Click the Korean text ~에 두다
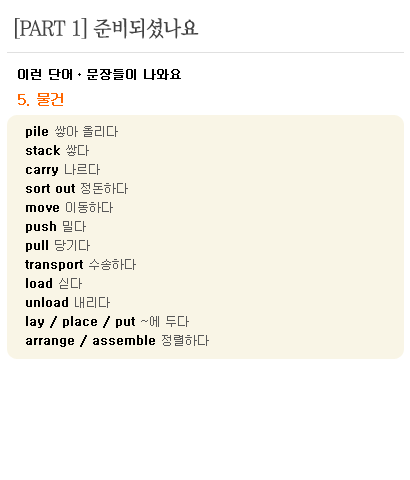 pos(165,322)
